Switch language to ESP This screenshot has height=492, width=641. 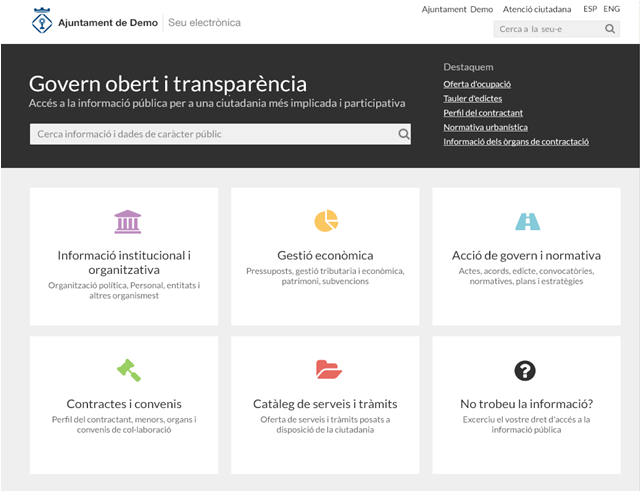pos(590,9)
